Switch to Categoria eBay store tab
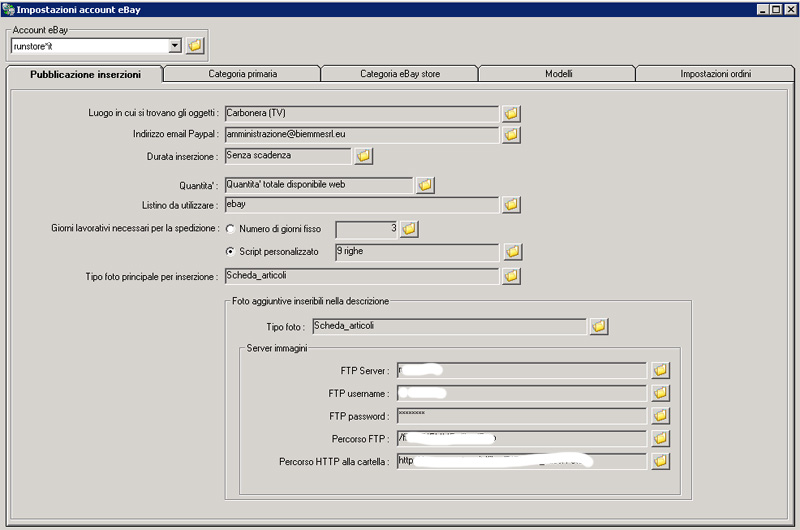This screenshot has height=530, width=800. (x=400, y=74)
